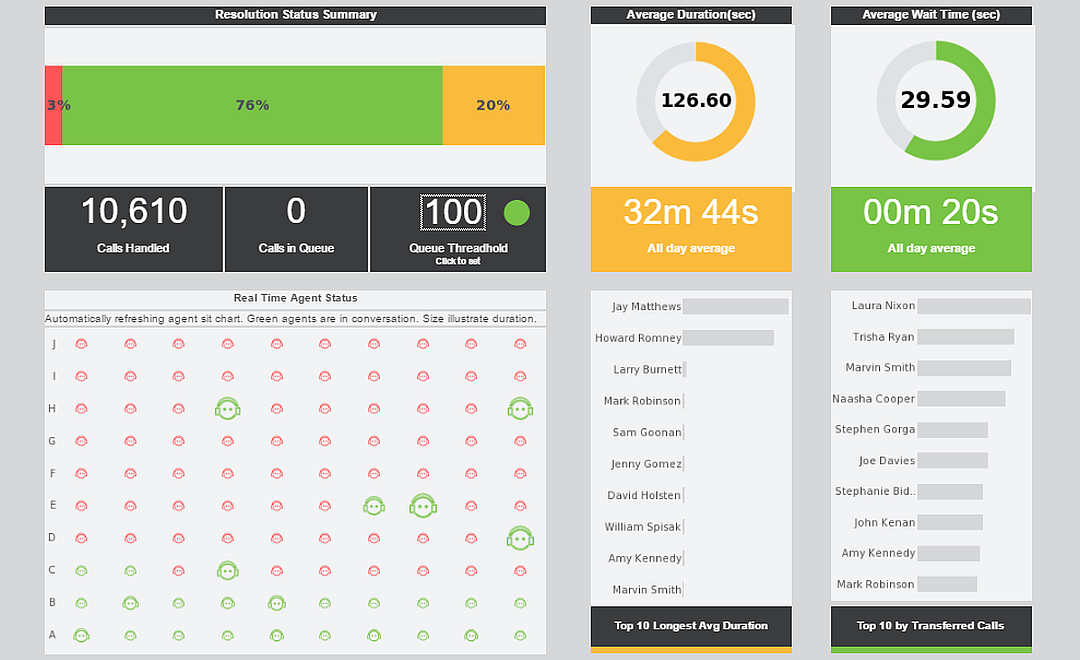The image size is (1080, 660).
Task: Click the largest green agent icon in row E
Action: click(423, 506)
